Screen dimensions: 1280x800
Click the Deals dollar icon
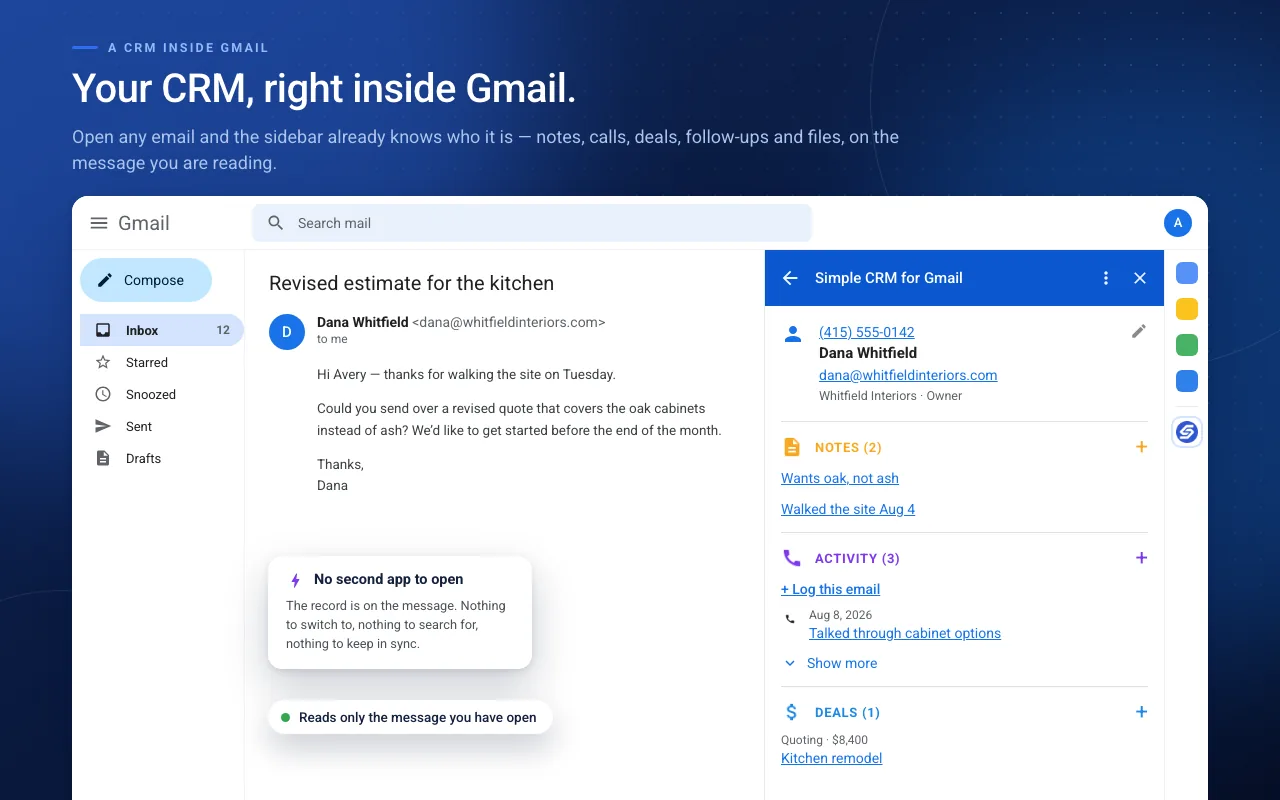point(792,712)
